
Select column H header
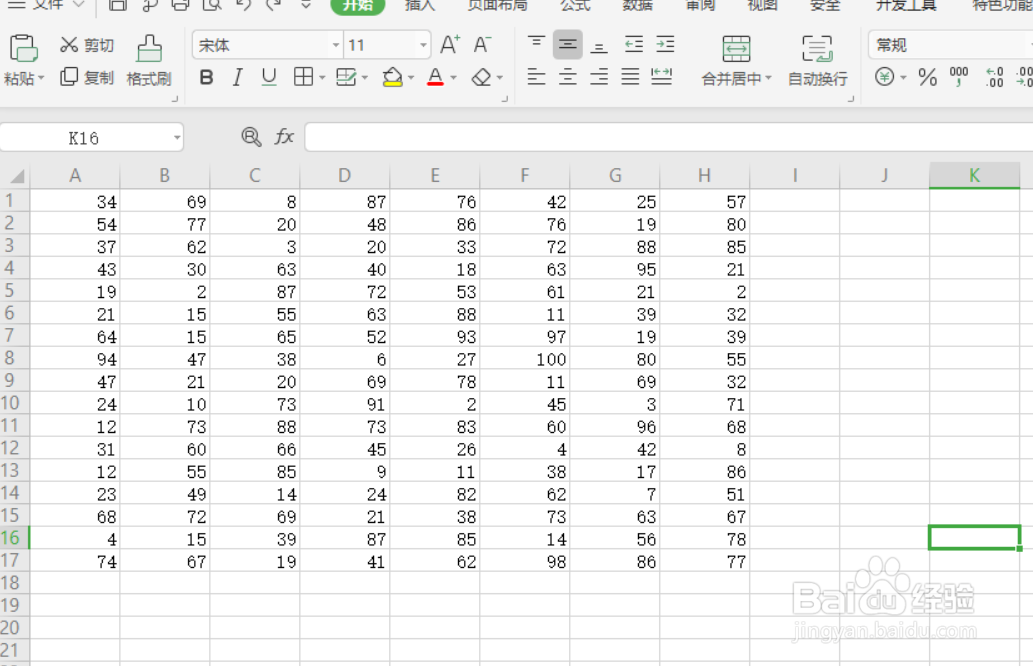704,175
